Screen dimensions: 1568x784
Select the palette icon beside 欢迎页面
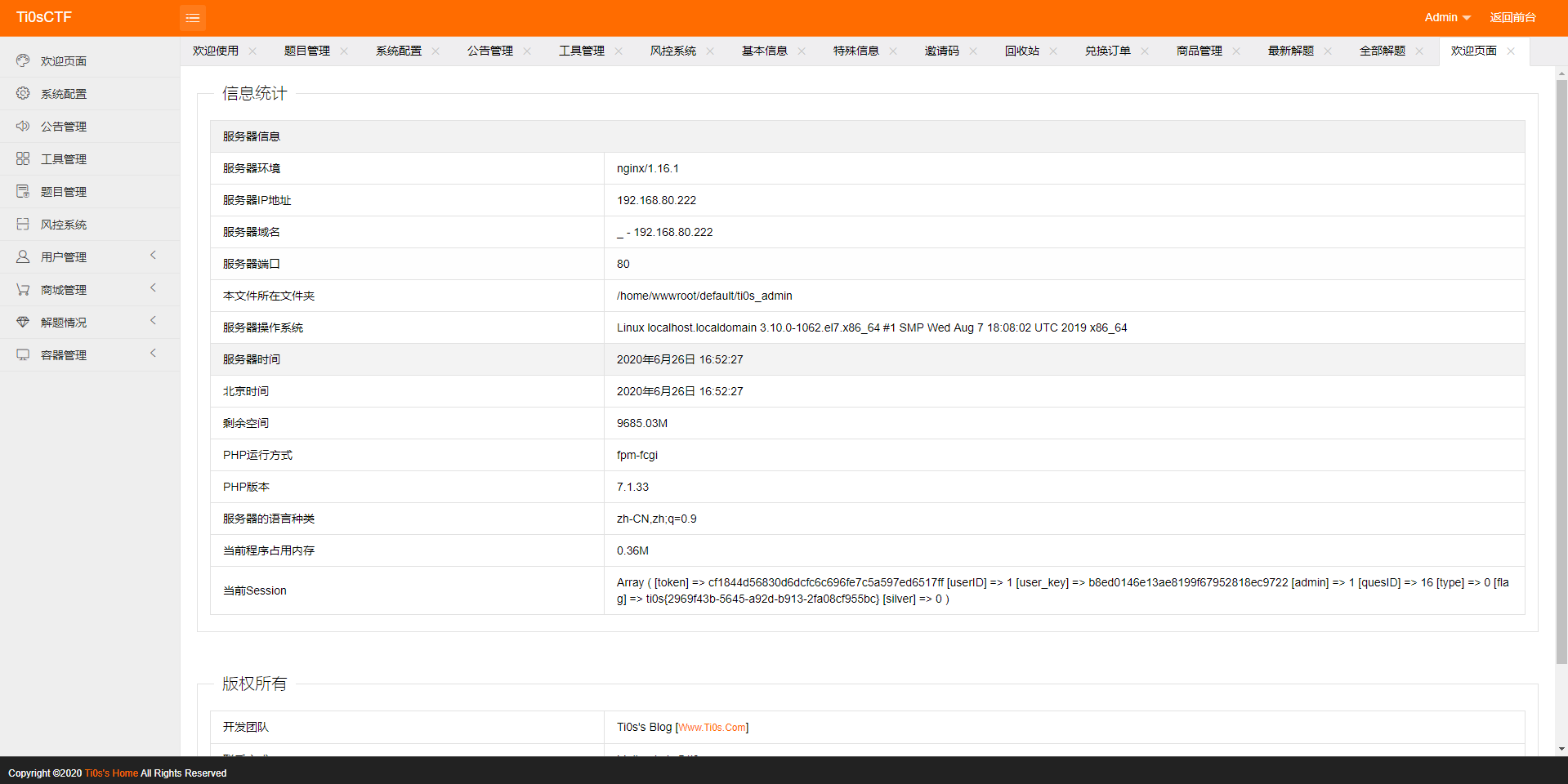click(x=23, y=60)
